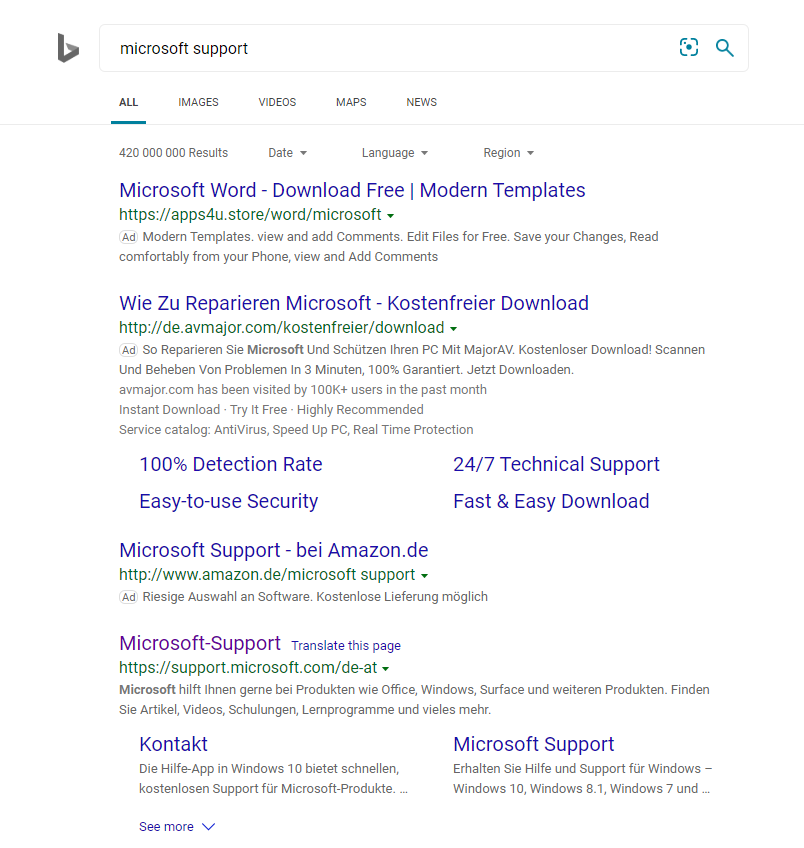Click the de.avmajor.com/kostenfreier/download URL text
804x848 pixels.
click(x=282, y=328)
